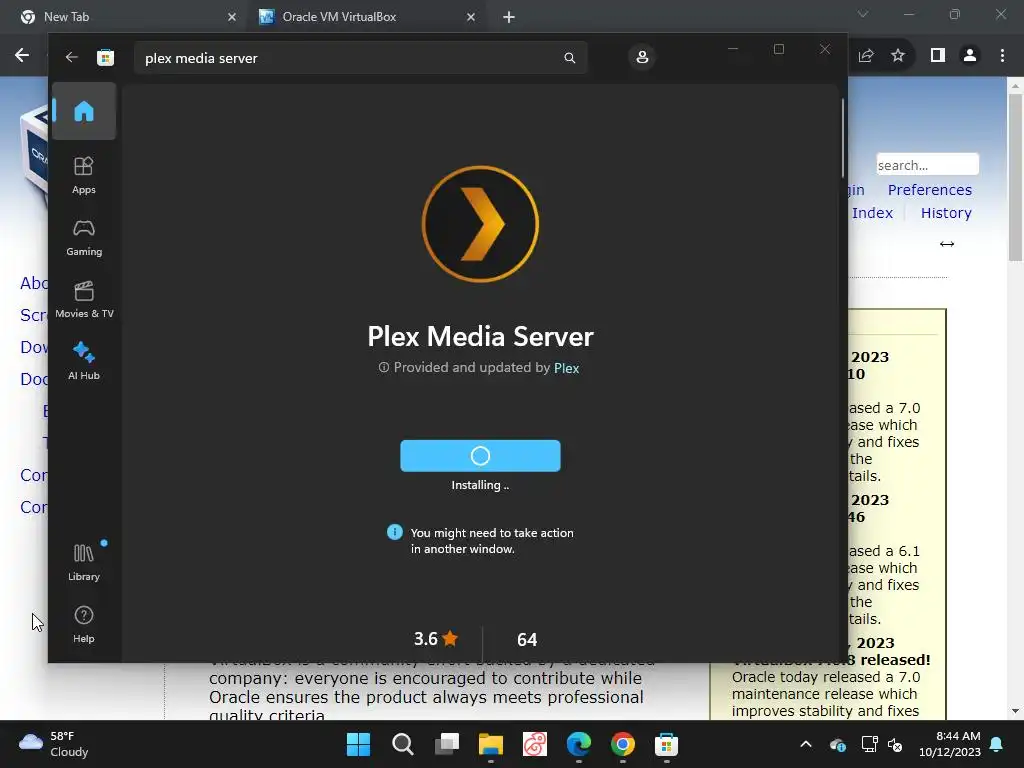The image size is (1024, 768).
Task: Open Windows Start menu
Action: pyautogui.click(x=359, y=744)
